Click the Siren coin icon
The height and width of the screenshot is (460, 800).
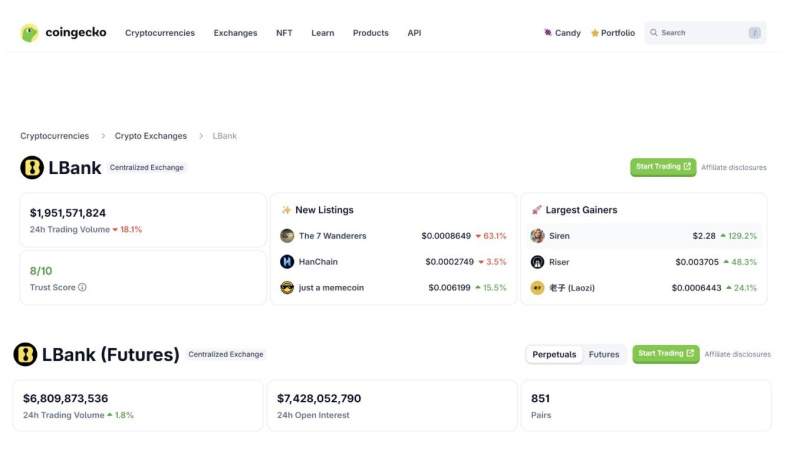pyautogui.click(x=537, y=236)
